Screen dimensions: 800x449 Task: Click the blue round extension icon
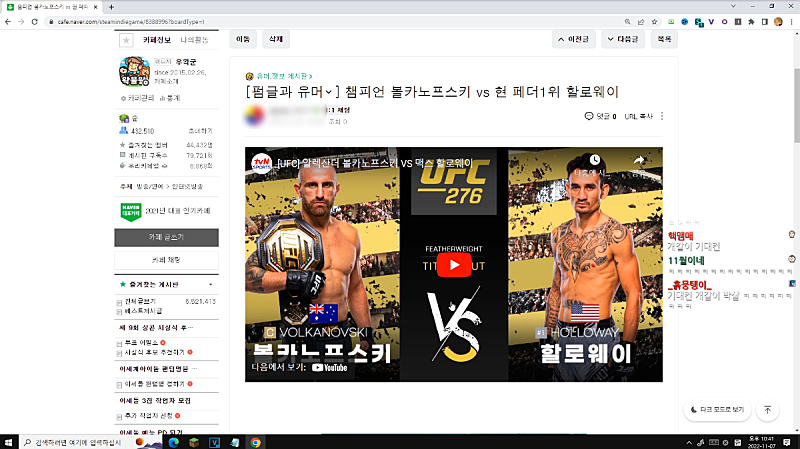(x=685, y=22)
